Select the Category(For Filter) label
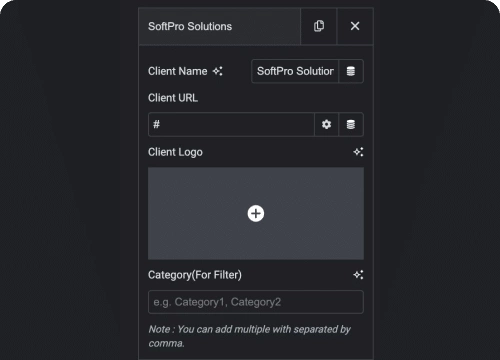Image resolution: width=500 pixels, height=360 pixels. tap(195, 275)
